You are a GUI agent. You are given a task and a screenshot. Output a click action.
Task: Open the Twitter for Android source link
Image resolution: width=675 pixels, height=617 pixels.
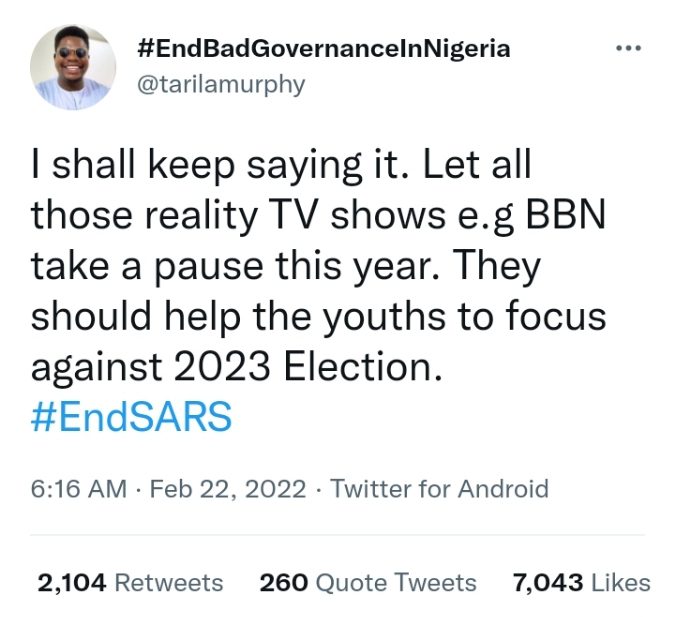pyautogui.click(x=439, y=489)
